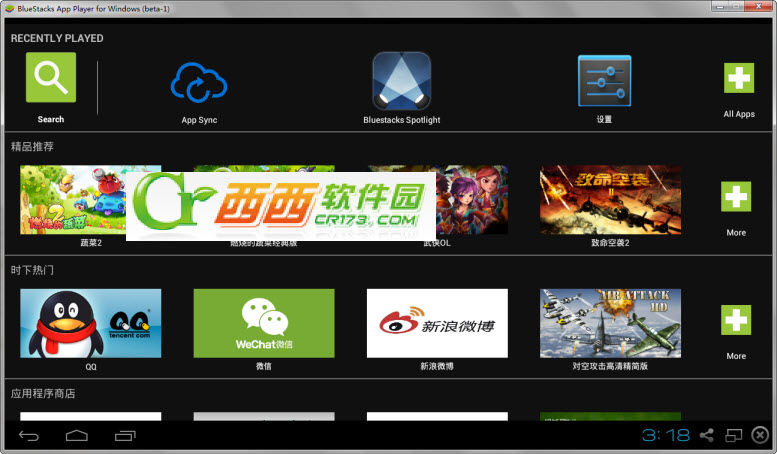Close the BlueStacks App Player window

[x=759, y=6]
